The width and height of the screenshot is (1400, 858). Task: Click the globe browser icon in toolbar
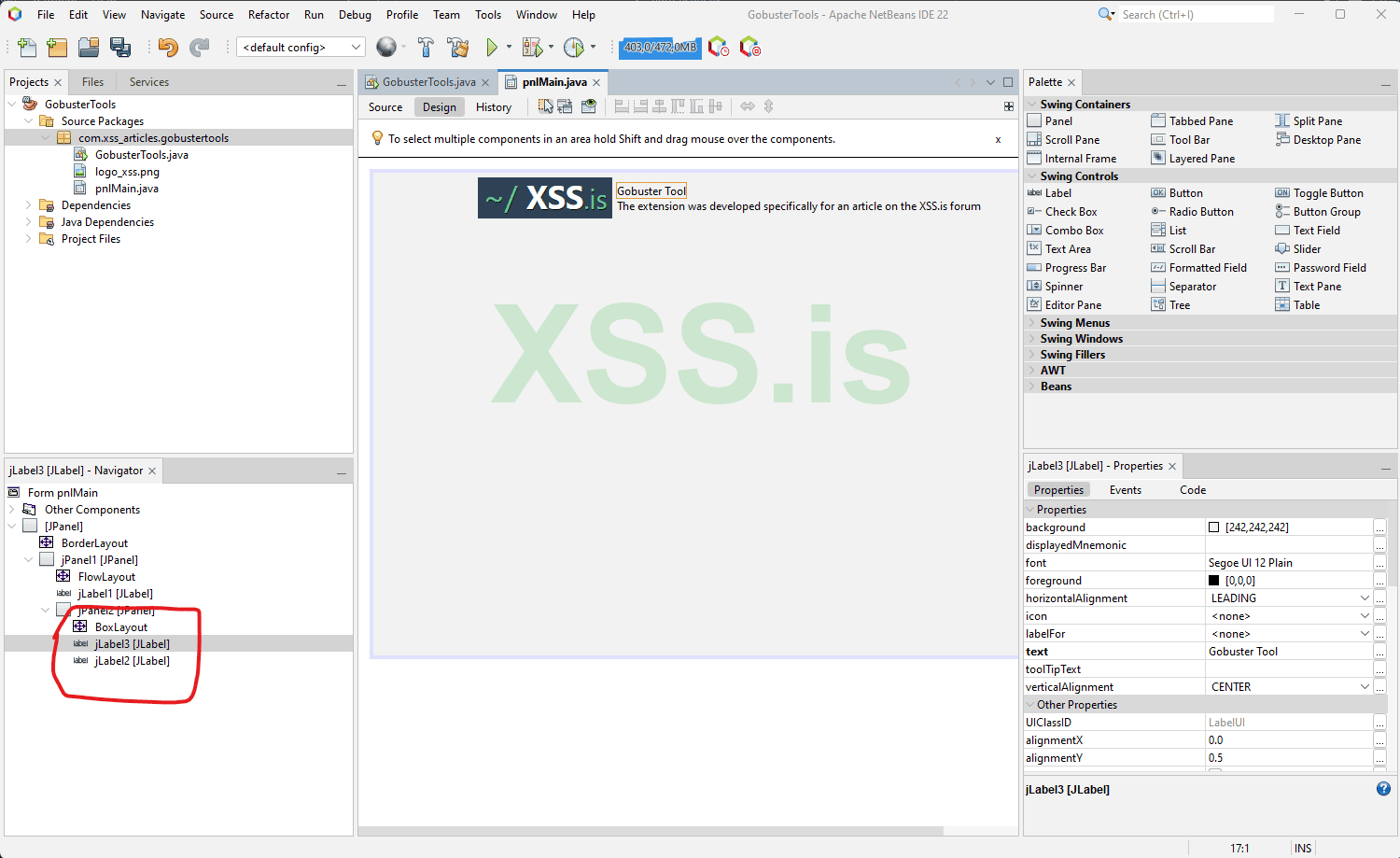tap(385, 47)
